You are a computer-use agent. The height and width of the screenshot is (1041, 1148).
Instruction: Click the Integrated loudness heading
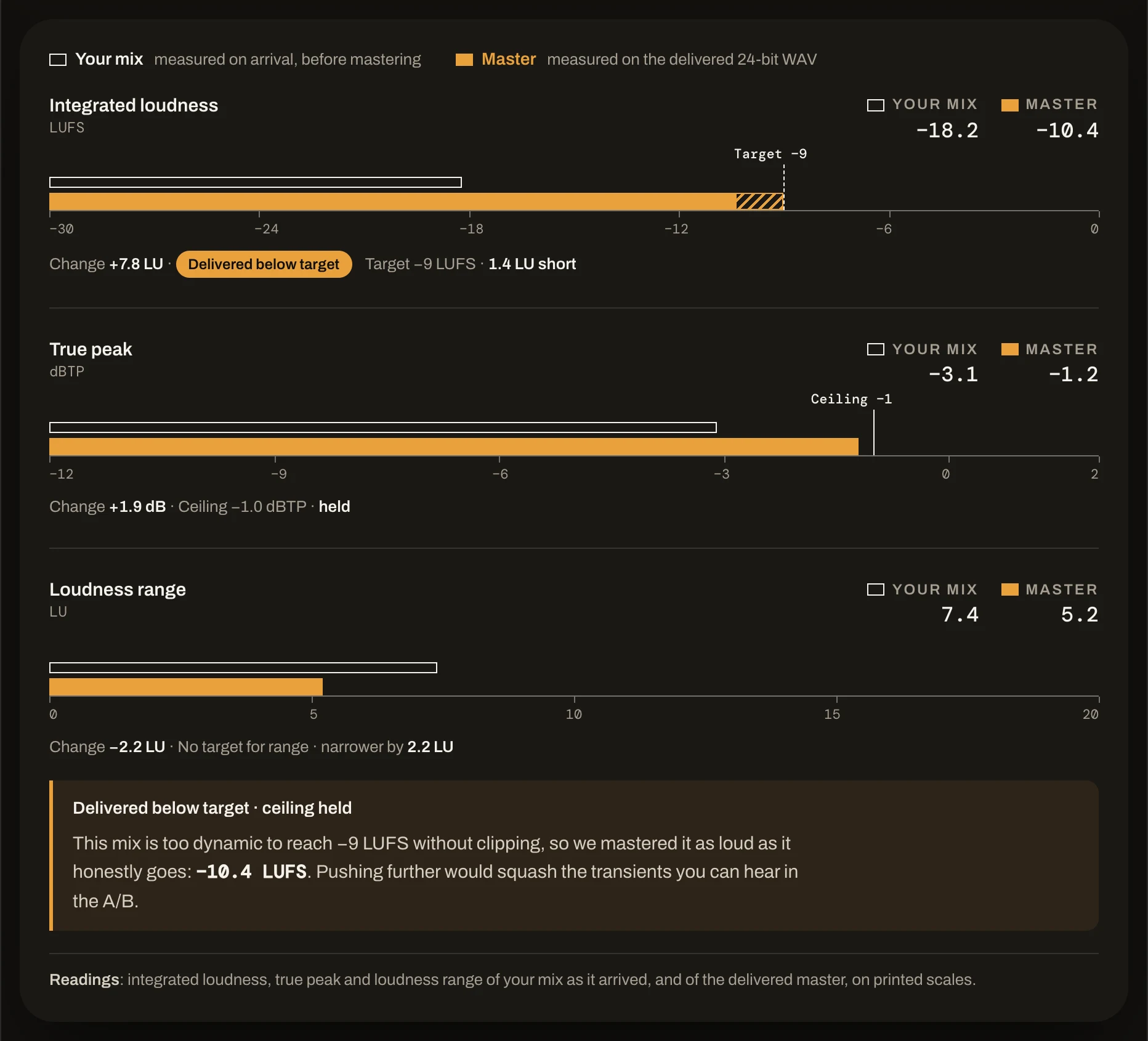pos(134,105)
